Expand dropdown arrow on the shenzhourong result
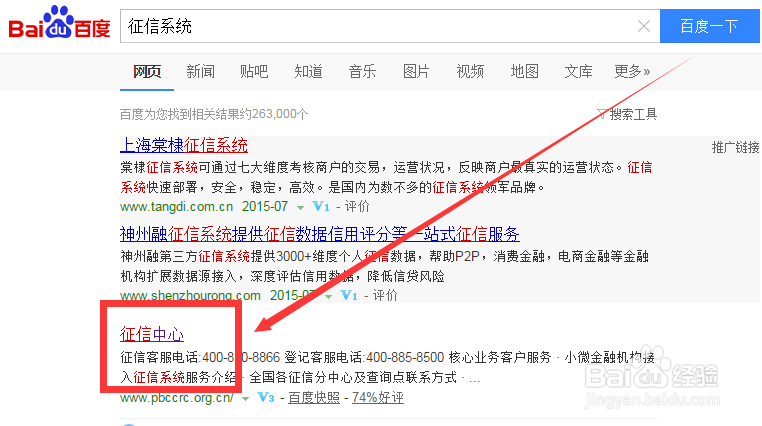 pos(329,296)
